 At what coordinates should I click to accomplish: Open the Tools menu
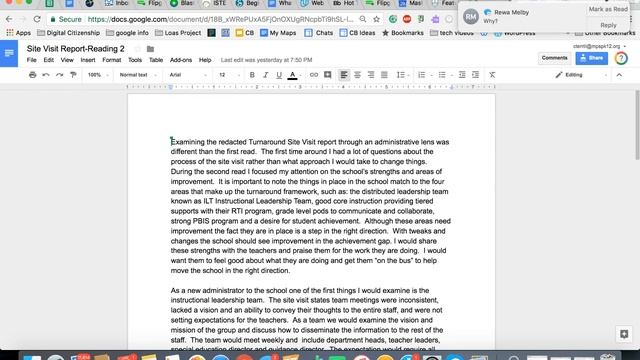[135, 60]
